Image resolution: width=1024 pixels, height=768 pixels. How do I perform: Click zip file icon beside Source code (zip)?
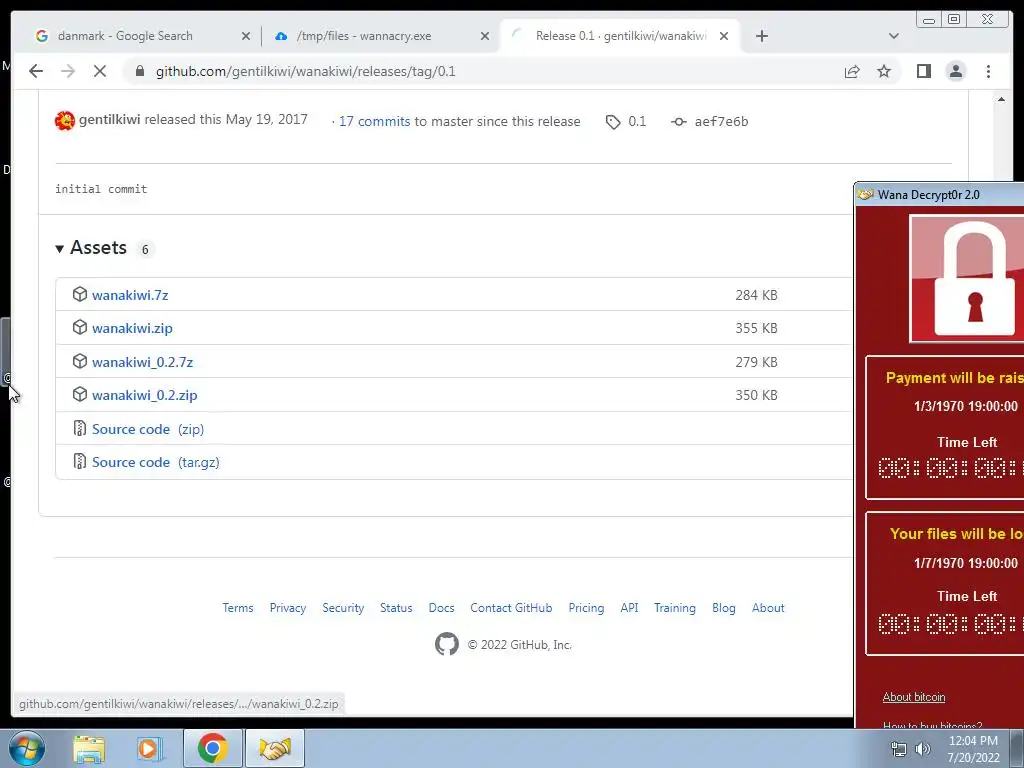click(x=80, y=428)
